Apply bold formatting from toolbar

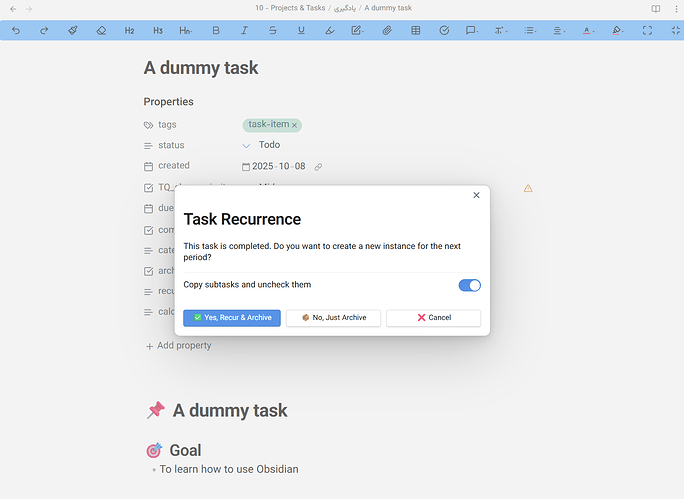click(x=216, y=31)
